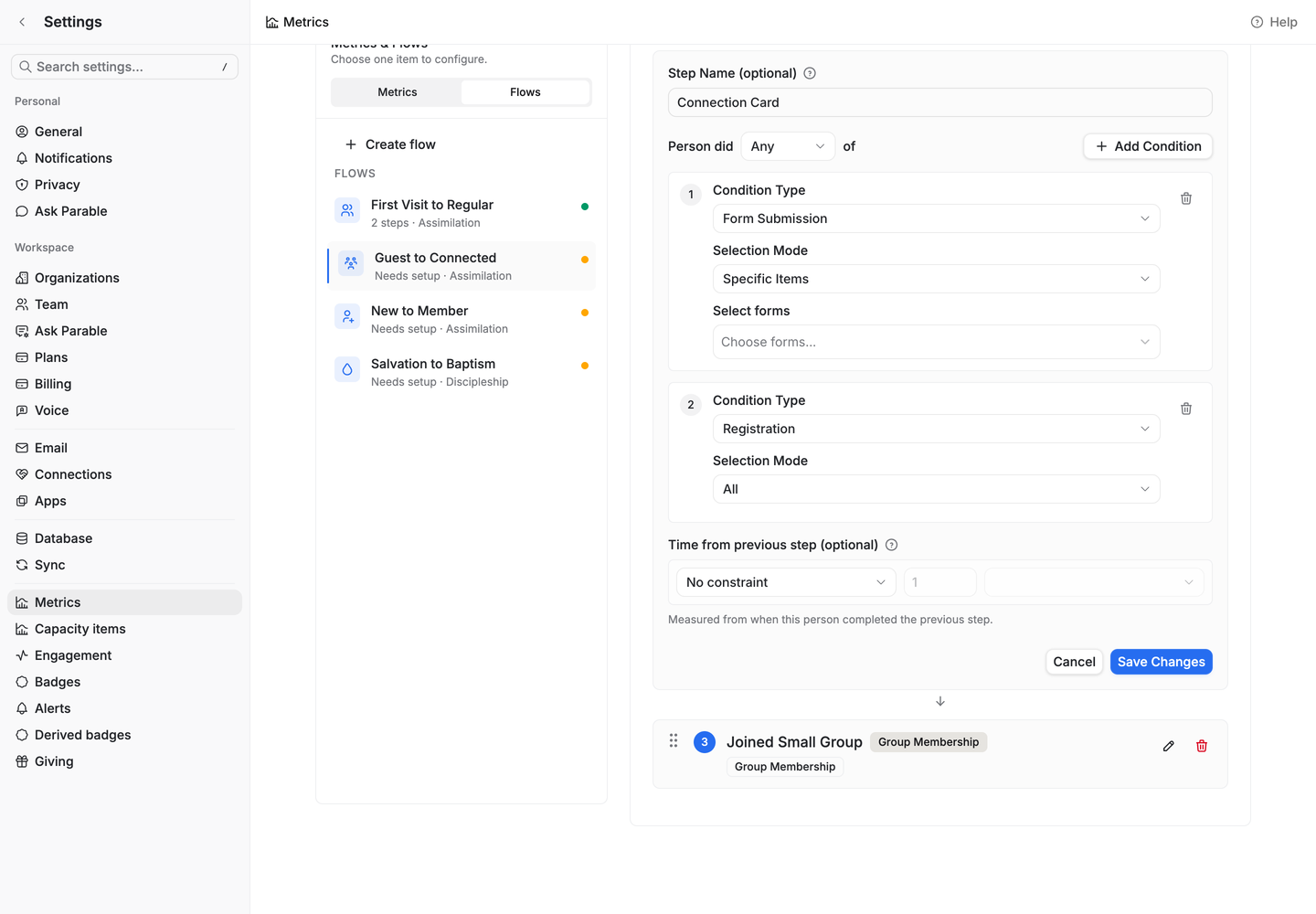Click the Alerts bell icon
This screenshot has width=1316, height=914.
22,708
